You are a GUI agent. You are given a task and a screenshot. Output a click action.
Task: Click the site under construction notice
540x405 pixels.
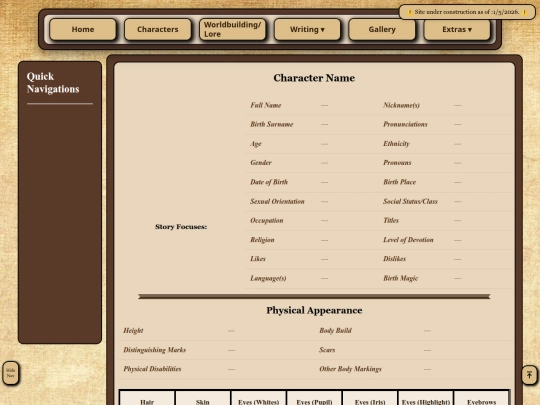coord(467,12)
